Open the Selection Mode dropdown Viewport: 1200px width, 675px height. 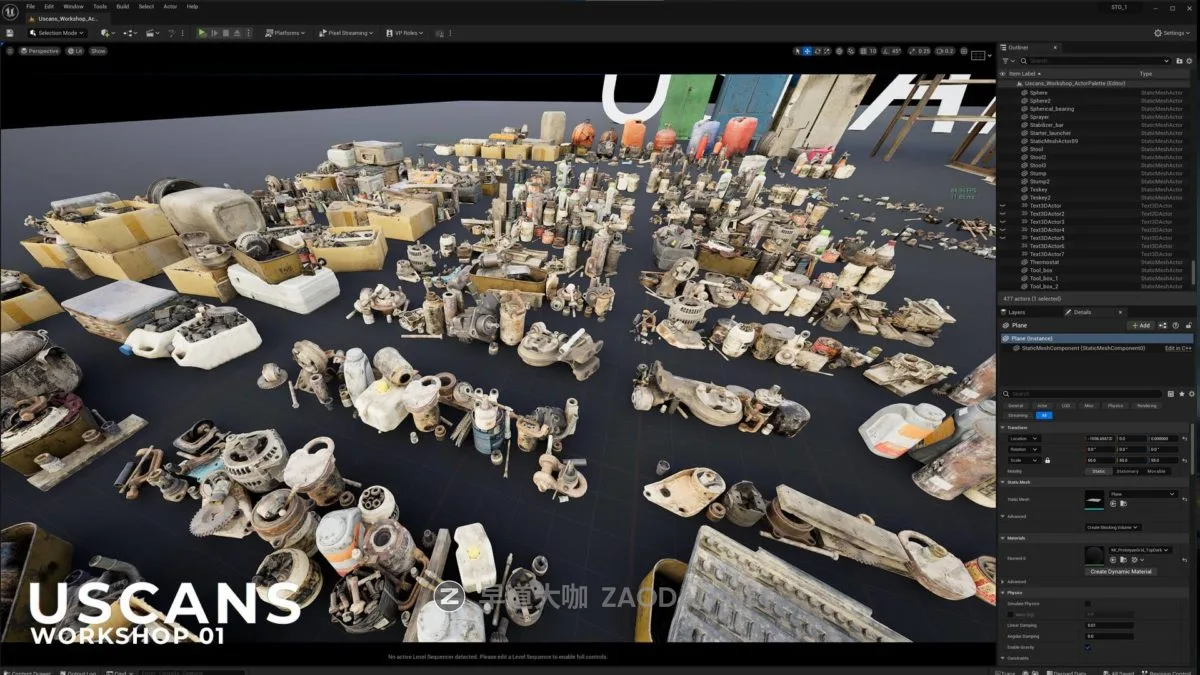coord(57,33)
